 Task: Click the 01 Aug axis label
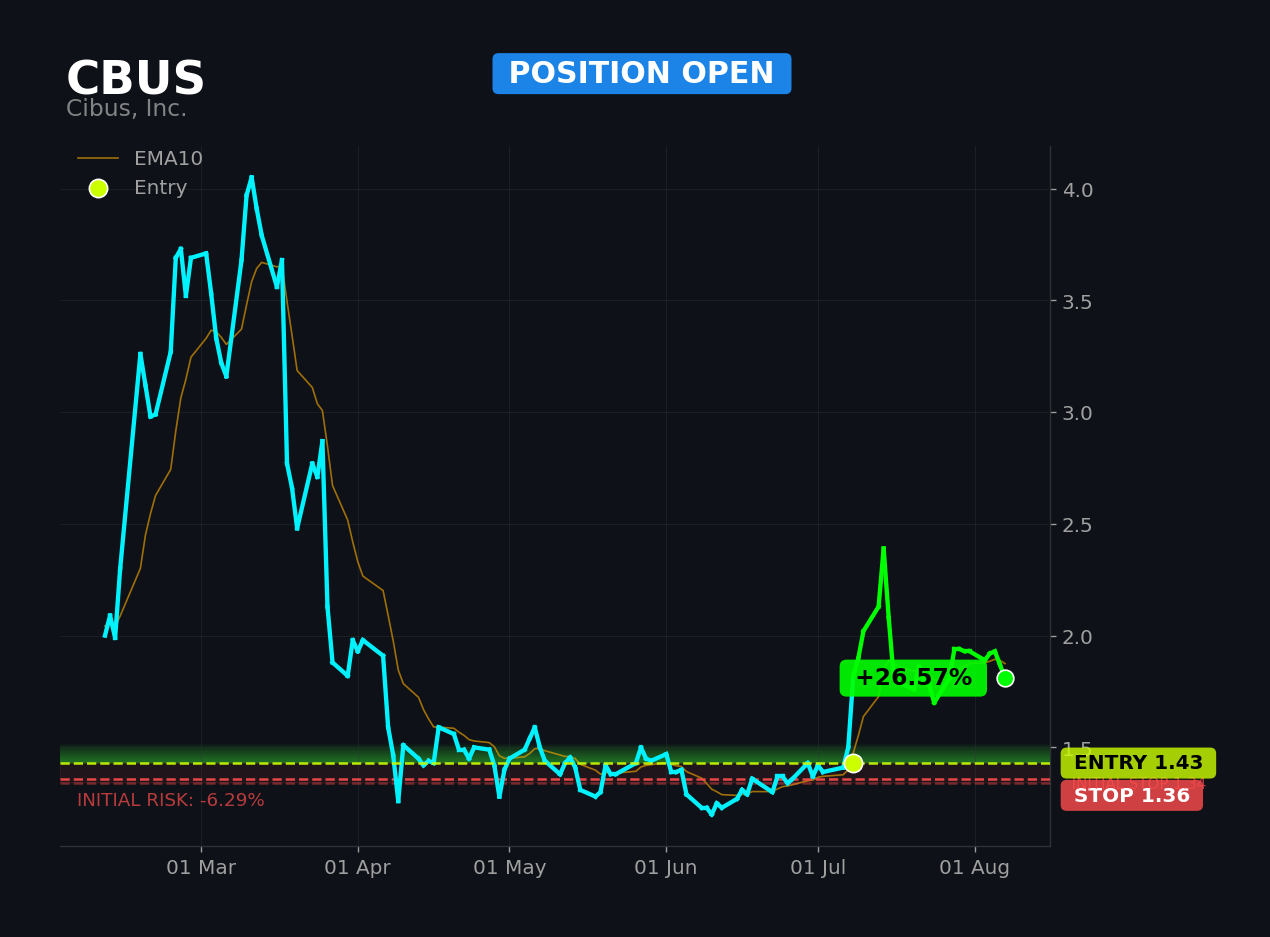[975, 868]
